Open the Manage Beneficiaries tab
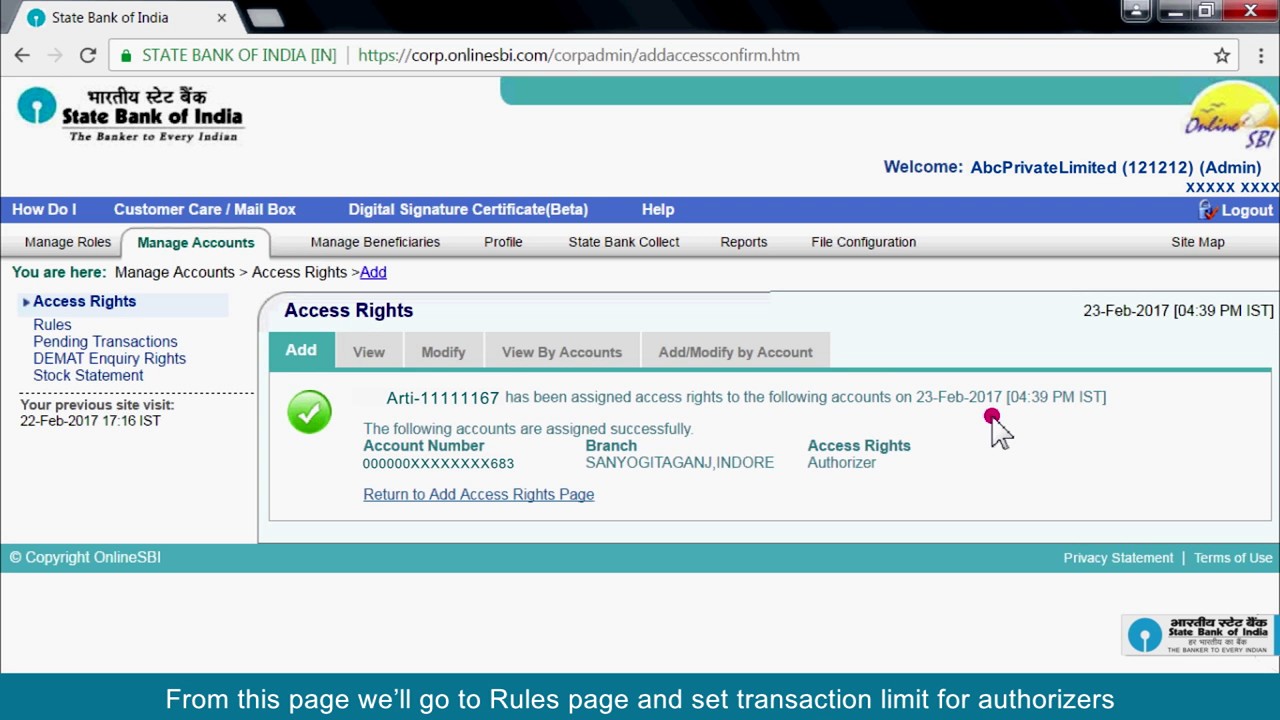 (x=375, y=242)
